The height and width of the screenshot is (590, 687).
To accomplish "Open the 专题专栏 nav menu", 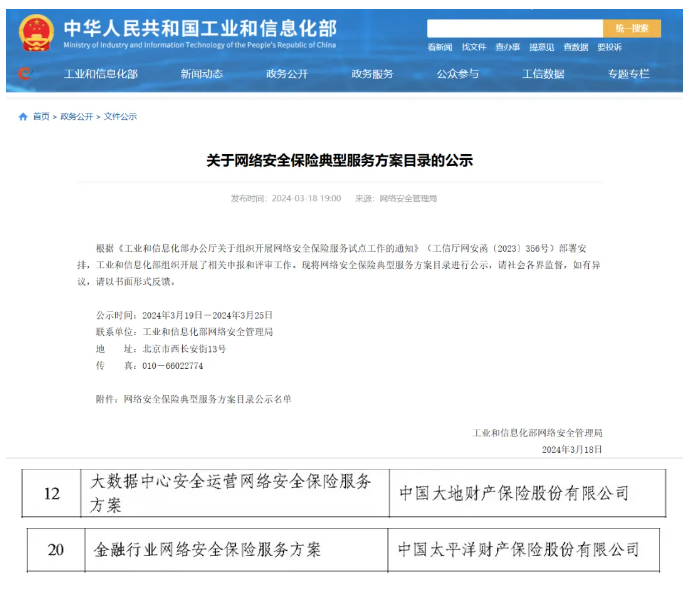I will (629, 74).
